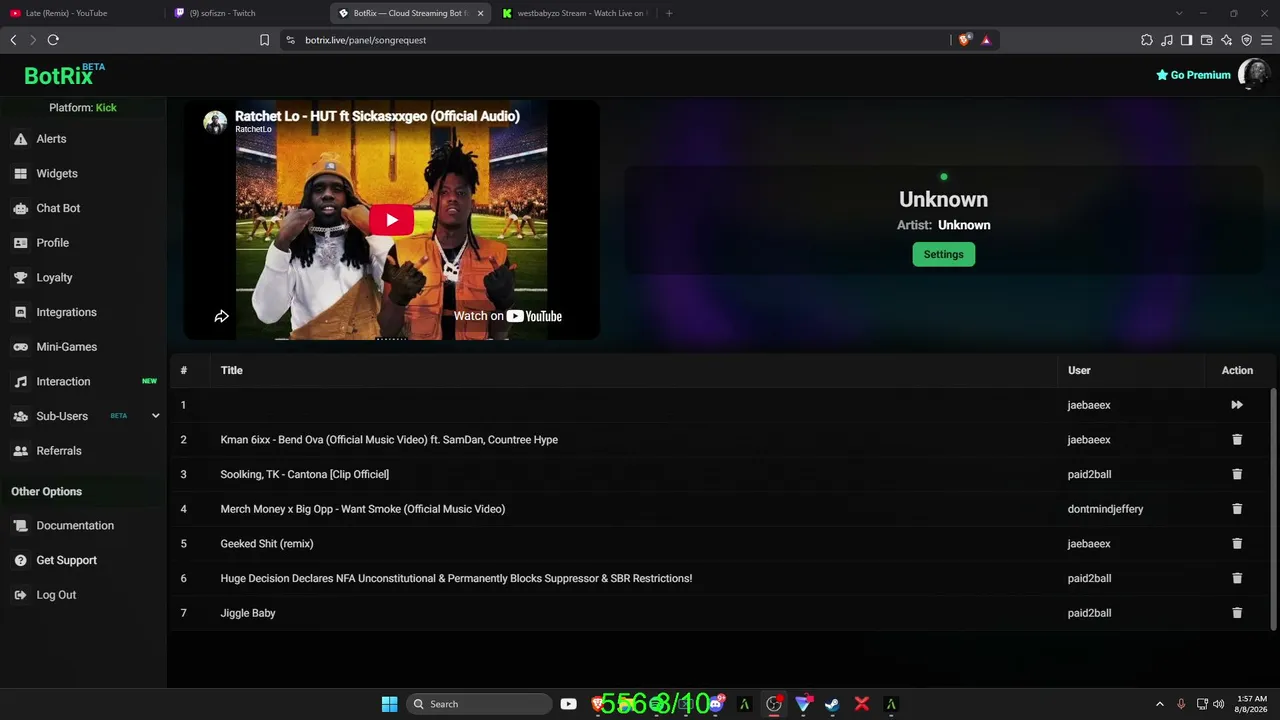Screen dimensions: 1280x720
Task: Remove Soolking, TK - Cantona from queue
Action: point(1237,474)
